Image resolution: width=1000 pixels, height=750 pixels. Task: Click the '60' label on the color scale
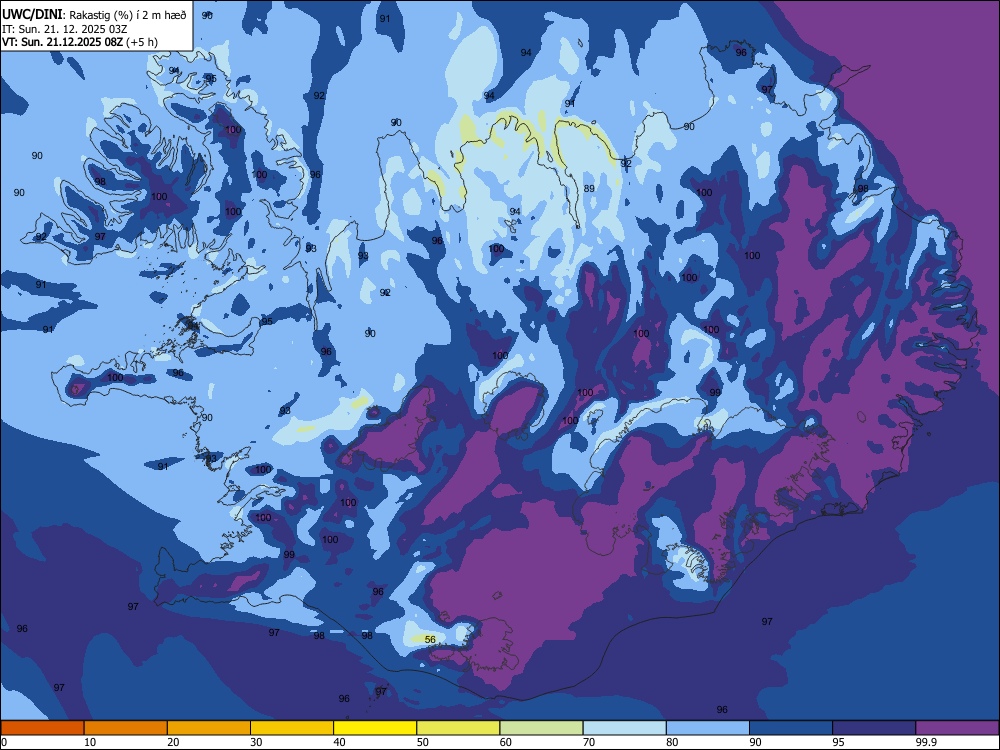pos(506,742)
